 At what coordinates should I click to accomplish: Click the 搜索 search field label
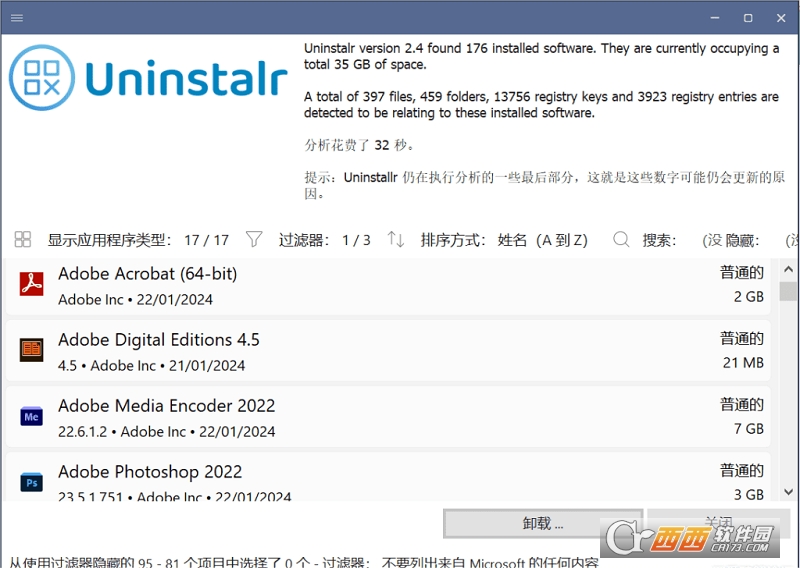[x=659, y=240]
